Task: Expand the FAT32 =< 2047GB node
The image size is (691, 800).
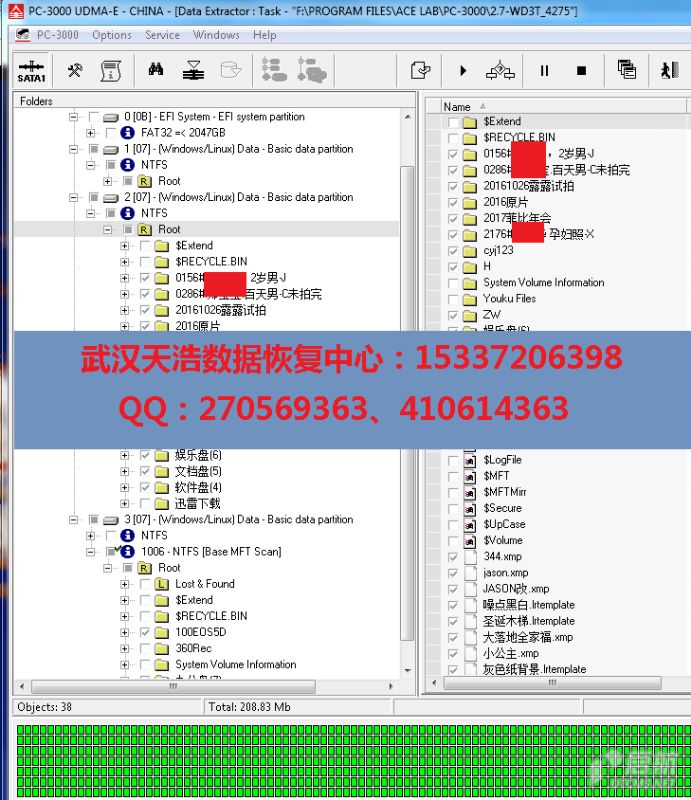Action: [x=91, y=133]
